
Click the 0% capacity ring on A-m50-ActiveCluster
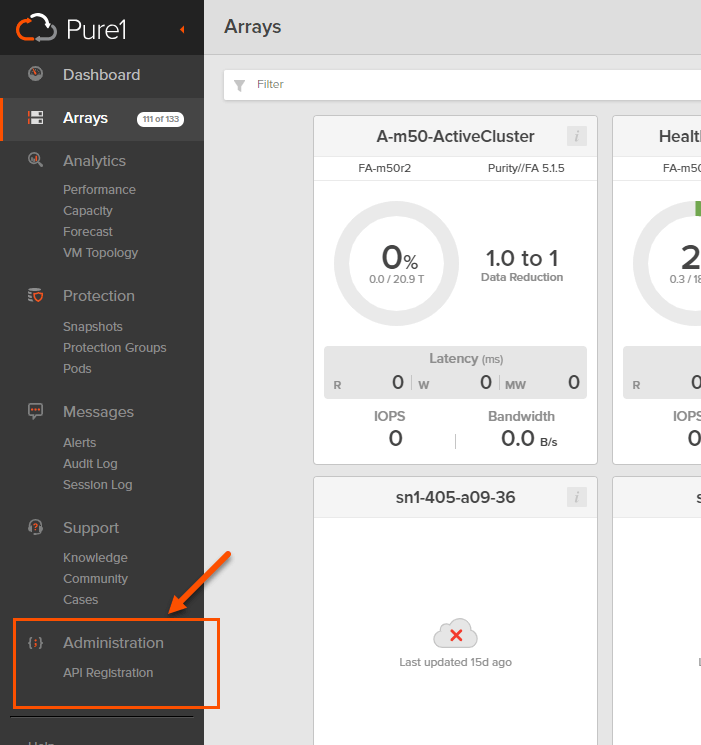[396, 263]
